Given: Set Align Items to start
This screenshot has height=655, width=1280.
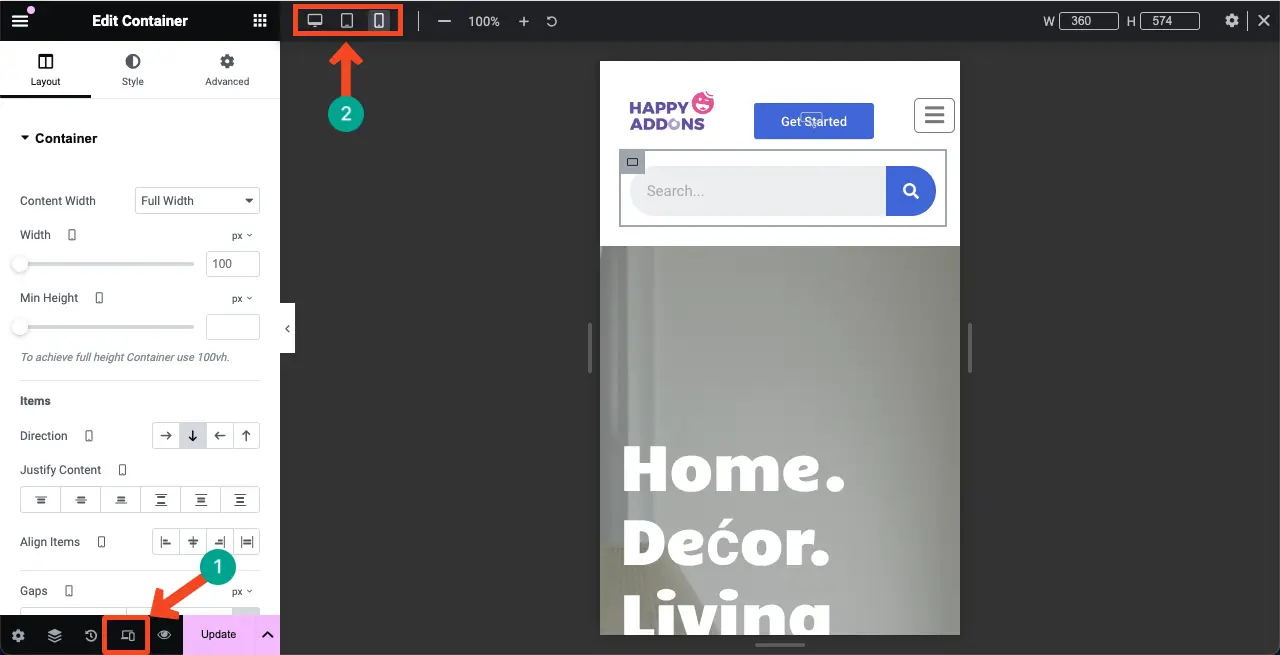Looking at the screenshot, I should (x=166, y=542).
